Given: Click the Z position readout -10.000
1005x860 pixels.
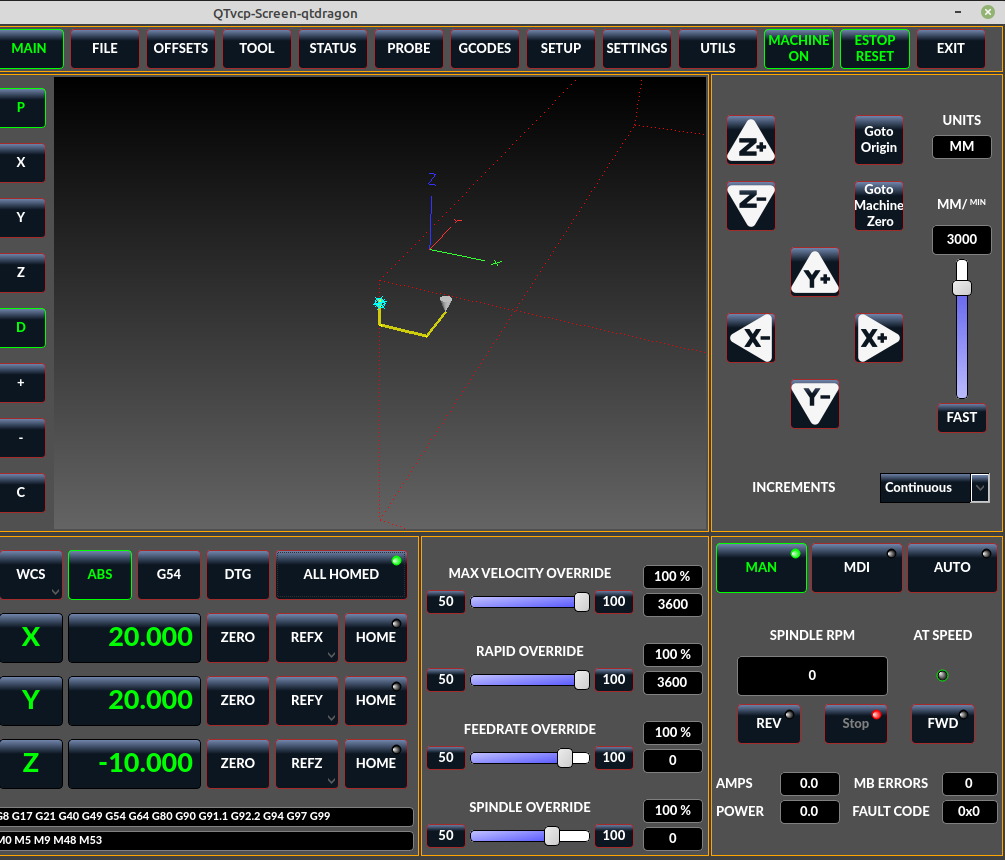Looking at the screenshot, I should tap(135, 763).
